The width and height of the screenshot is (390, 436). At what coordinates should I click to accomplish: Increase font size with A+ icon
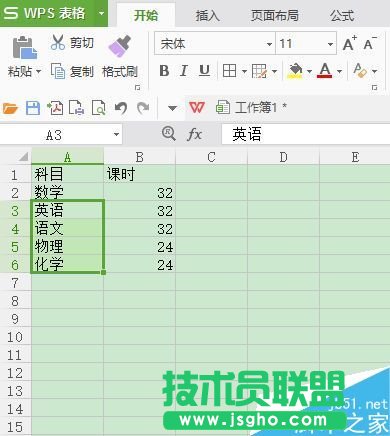pos(349,44)
